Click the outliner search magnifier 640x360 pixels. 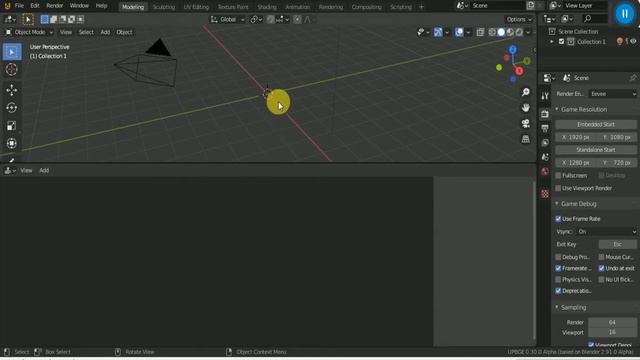click(x=588, y=19)
